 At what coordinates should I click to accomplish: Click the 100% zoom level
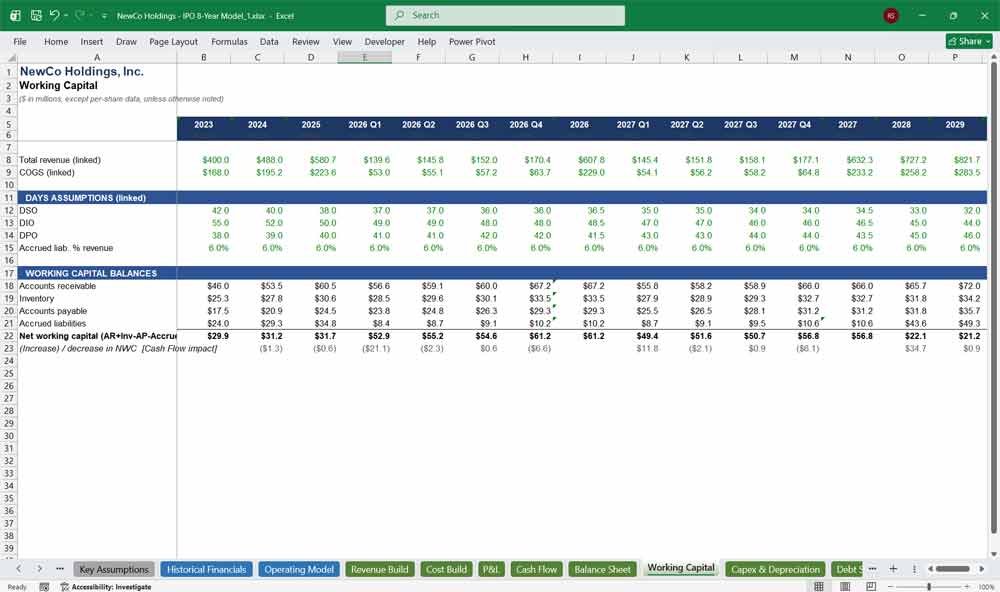tap(986, 586)
